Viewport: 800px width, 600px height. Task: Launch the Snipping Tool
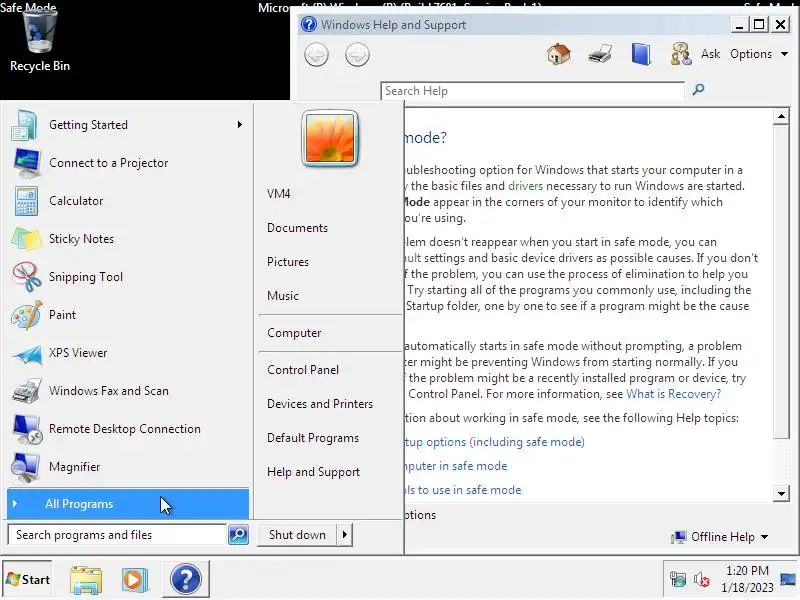(x=128, y=277)
